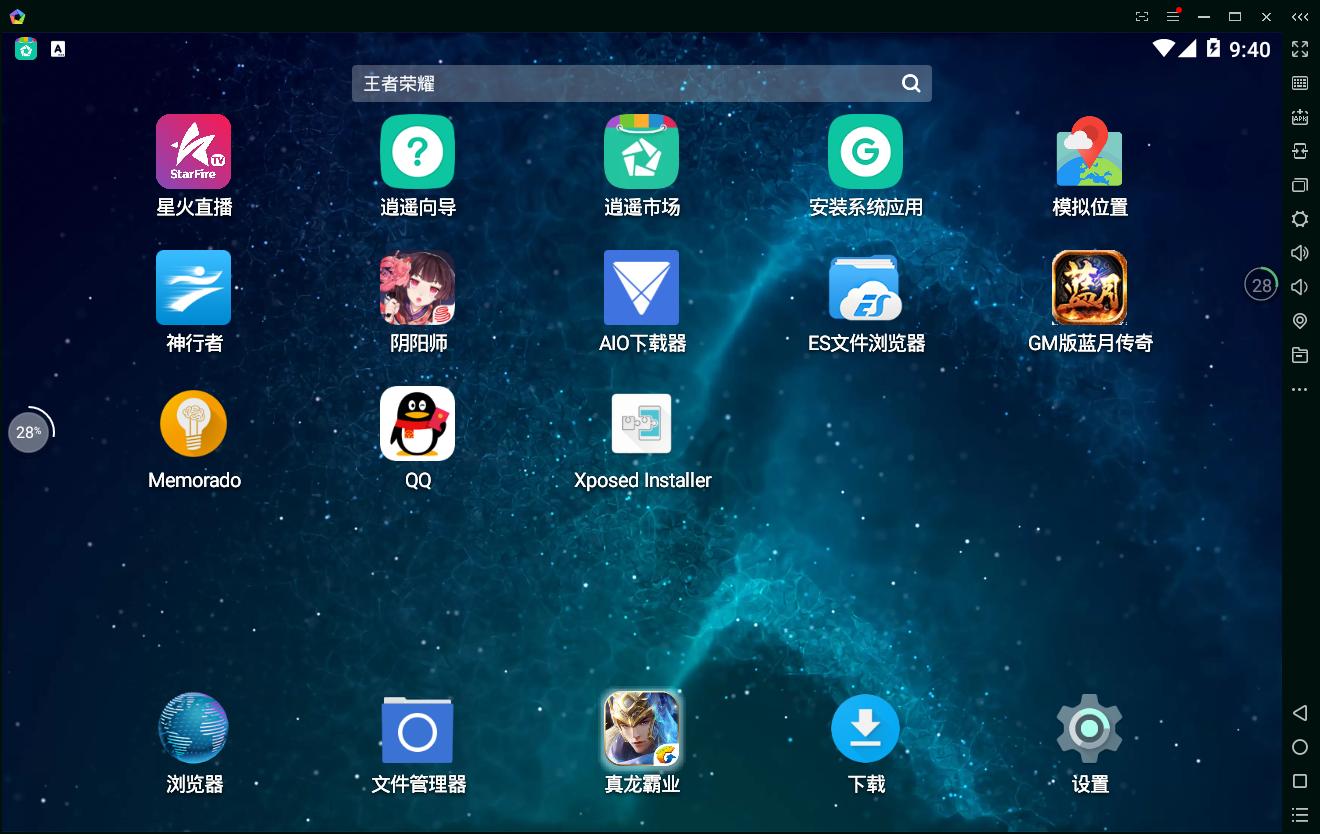This screenshot has height=834, width=1320.
Task: Open the 浏览器 browser in dock
Action: coord(194,728)
